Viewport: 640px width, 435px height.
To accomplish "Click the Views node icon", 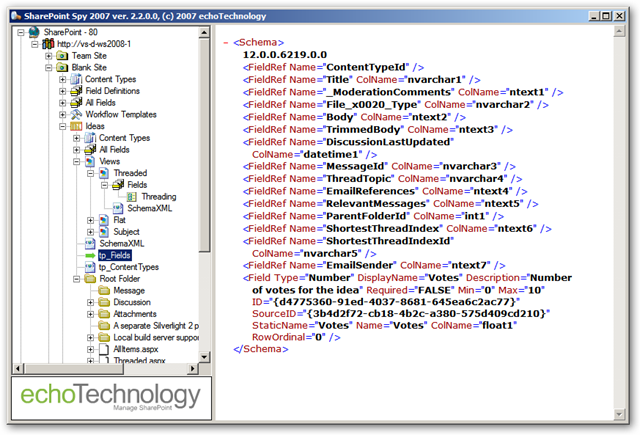I will pos(90,162).
